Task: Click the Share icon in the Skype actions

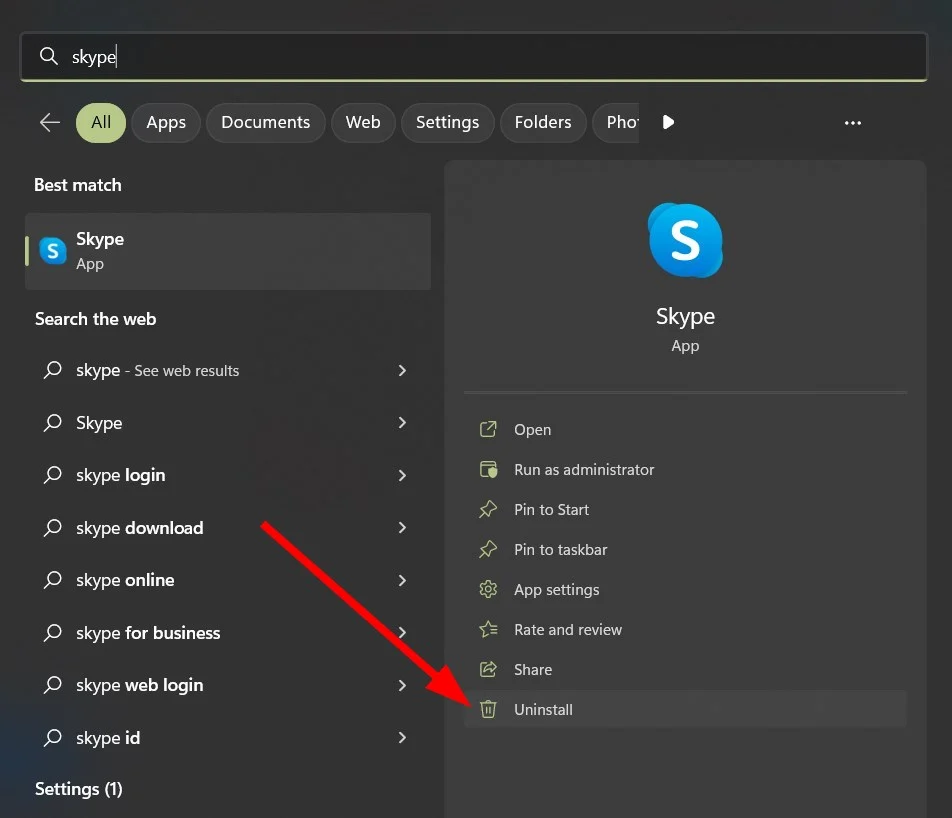Action: pos(488,669)
